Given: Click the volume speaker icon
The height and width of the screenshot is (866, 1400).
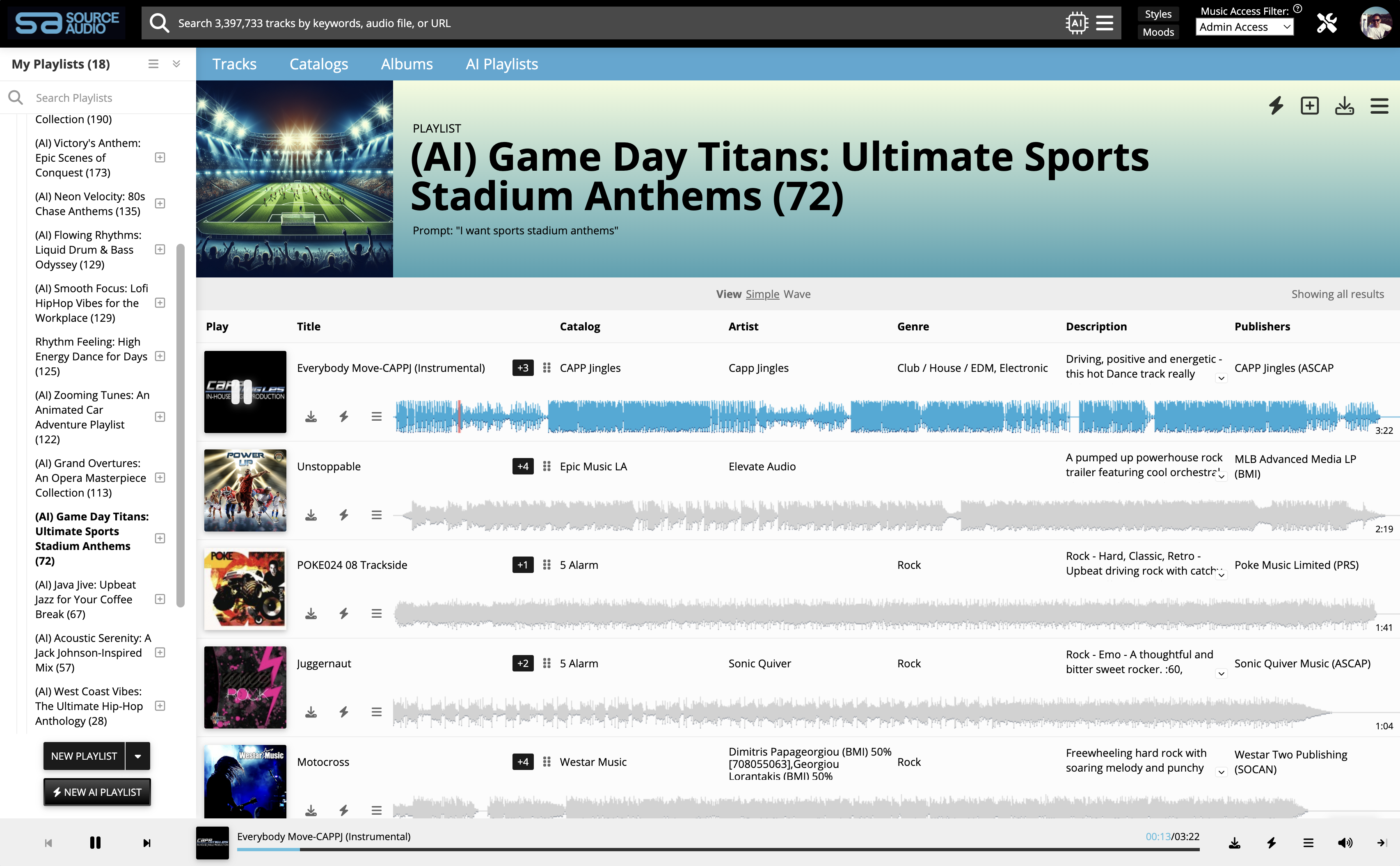Looking at the screenshot, I should click(1345, 843).
